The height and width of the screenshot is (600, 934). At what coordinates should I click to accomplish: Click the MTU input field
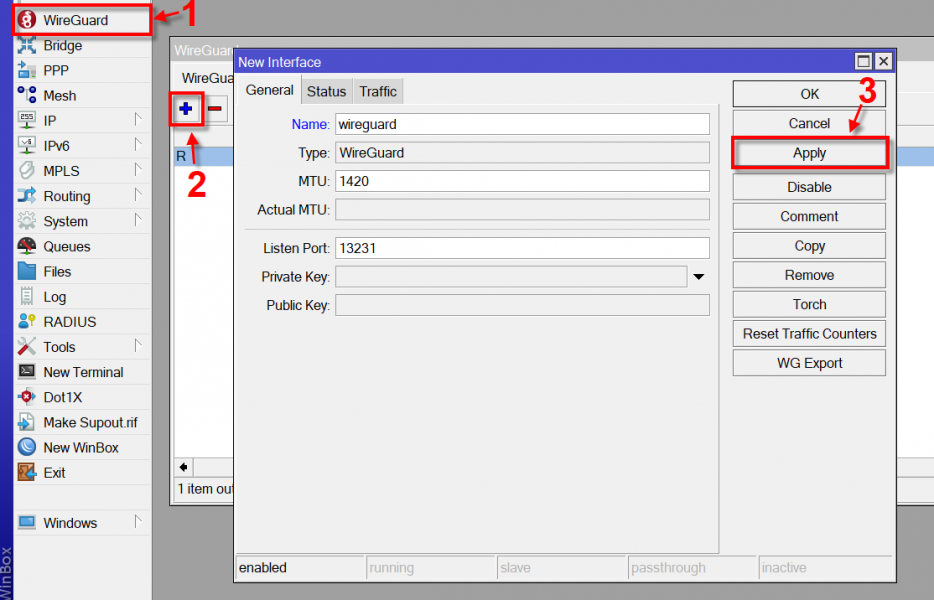522,181
